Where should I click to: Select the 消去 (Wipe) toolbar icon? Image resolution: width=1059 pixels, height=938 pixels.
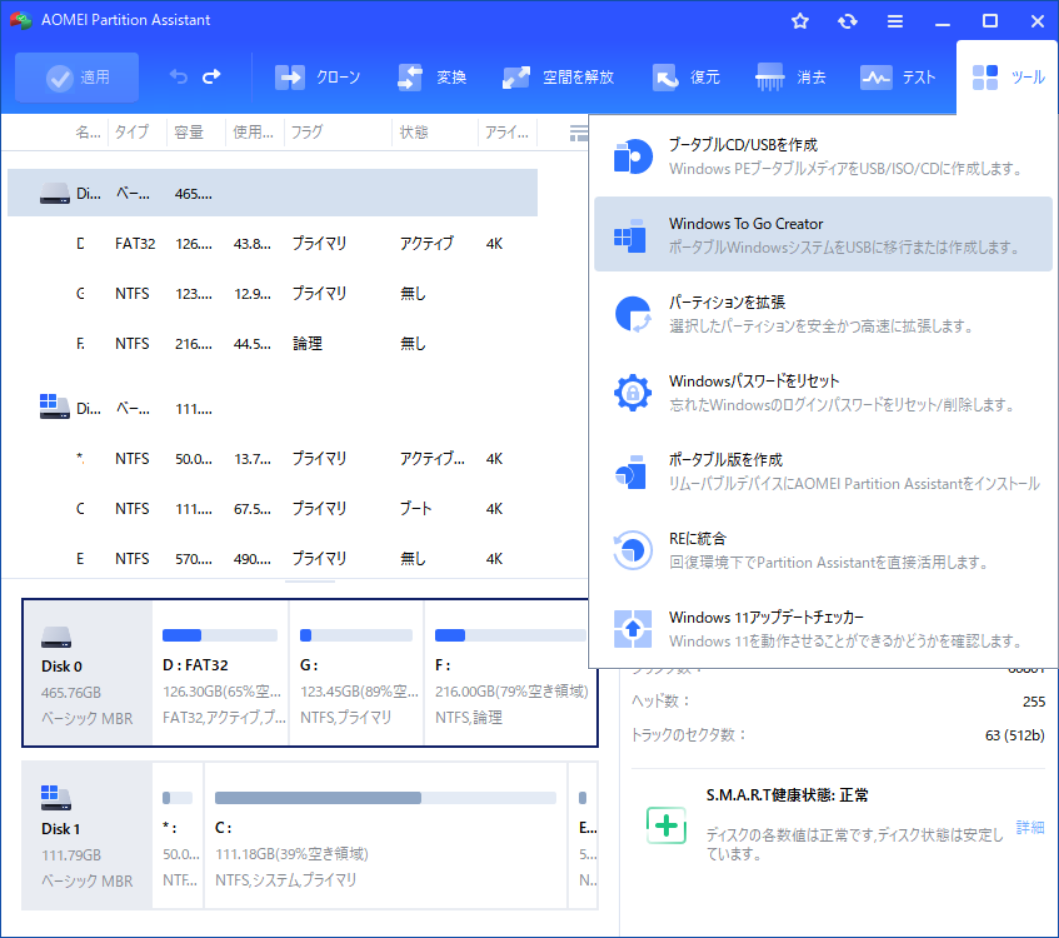pyautogui.click(x=770, y=76)
